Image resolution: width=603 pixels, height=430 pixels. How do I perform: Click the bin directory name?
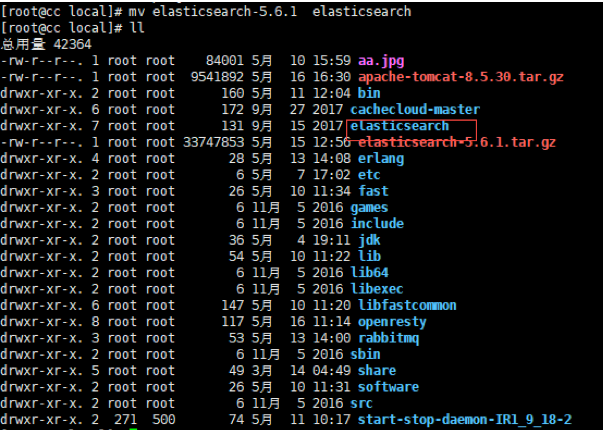coord(369,93)
